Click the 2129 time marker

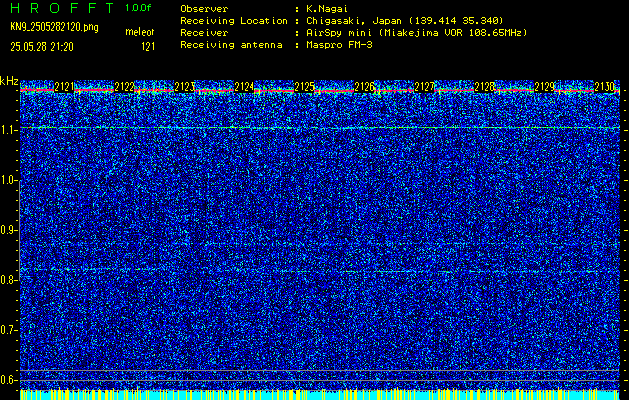545,87
